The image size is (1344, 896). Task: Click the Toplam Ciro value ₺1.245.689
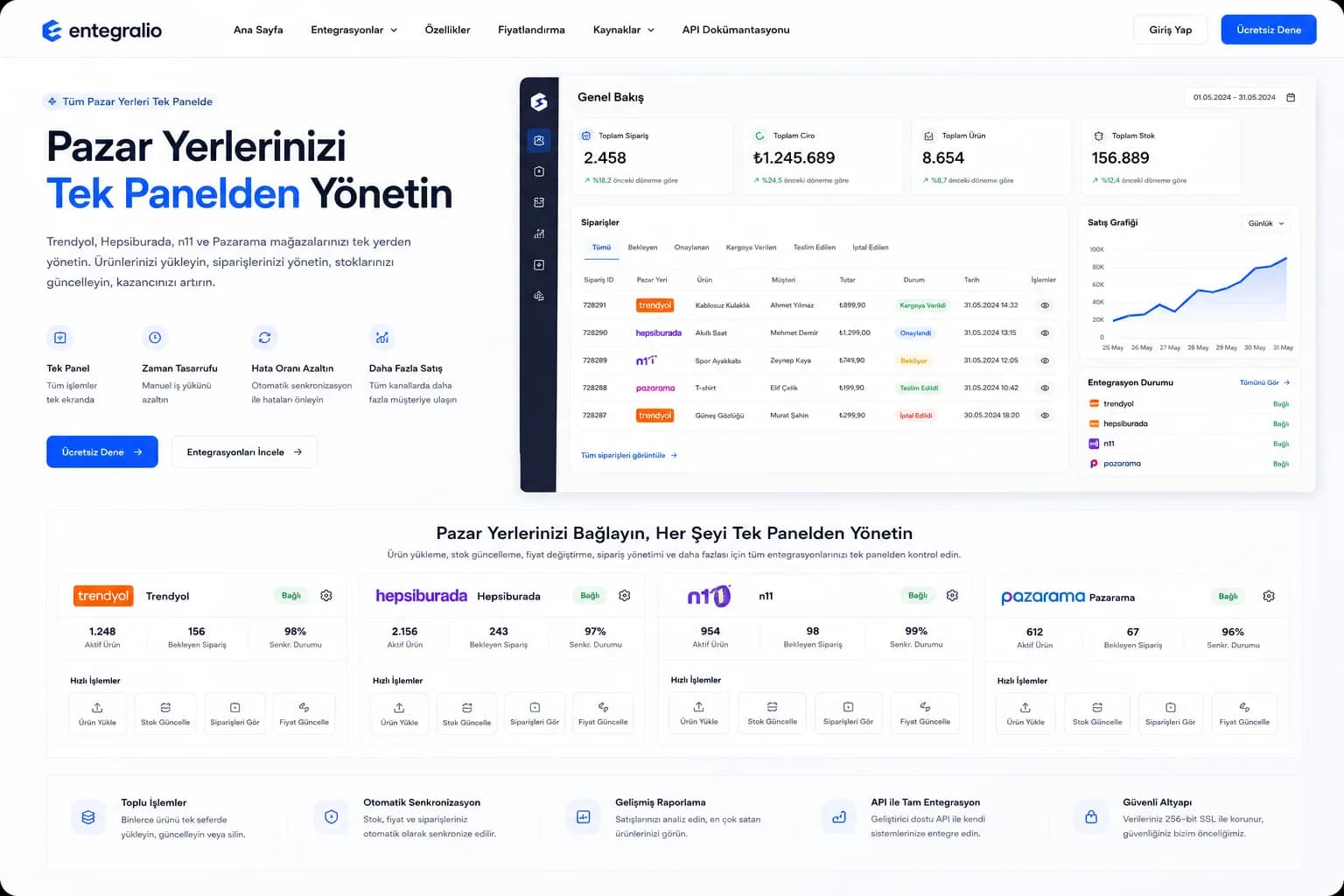pyautogui.click(x=794, y=158)
